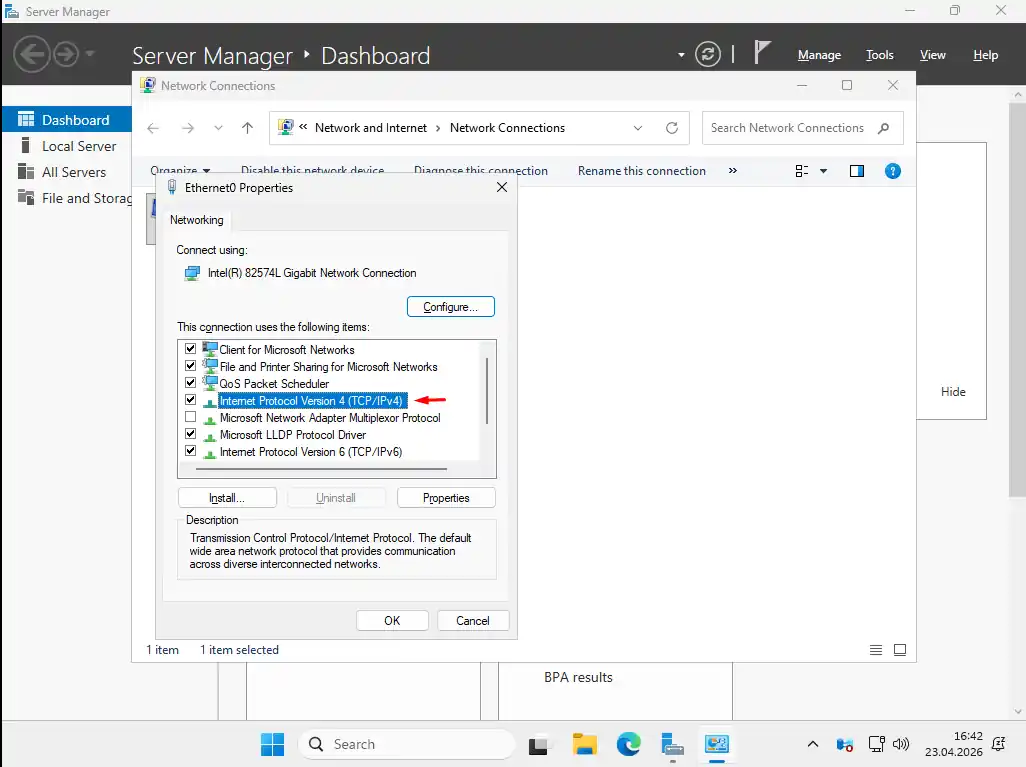Uncheck File and Printer Sharing checkbox
Image resolution: width=1026 pixels, height=767 pixels.
click(x=190, y=366)
